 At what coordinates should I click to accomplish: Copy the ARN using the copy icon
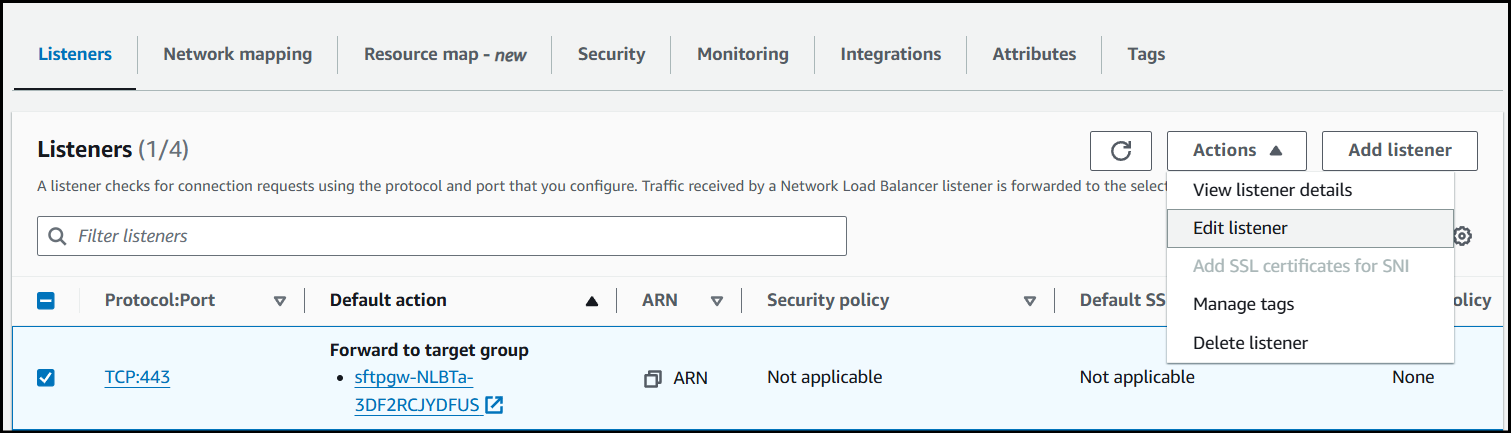pos(653,379)
